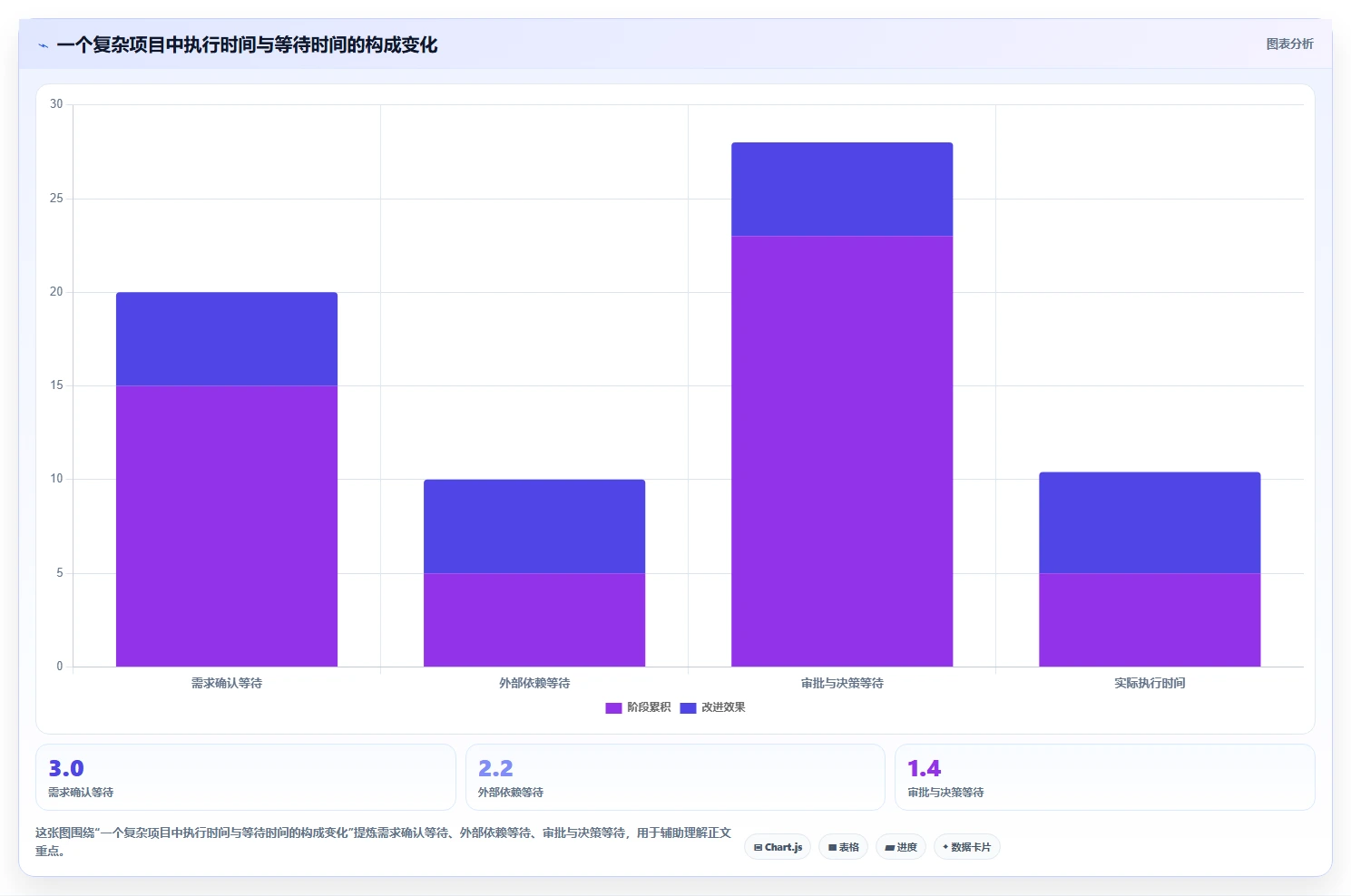Select the blue 审批与决策等待 bar segment

click(x=842, y=190)
